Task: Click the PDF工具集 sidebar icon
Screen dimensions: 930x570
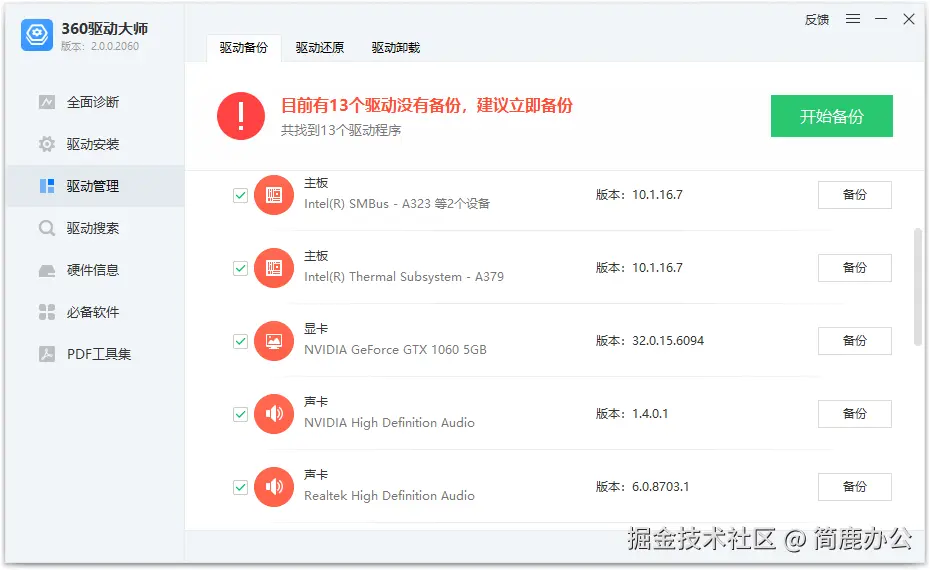Action: [x=47, y=354]
